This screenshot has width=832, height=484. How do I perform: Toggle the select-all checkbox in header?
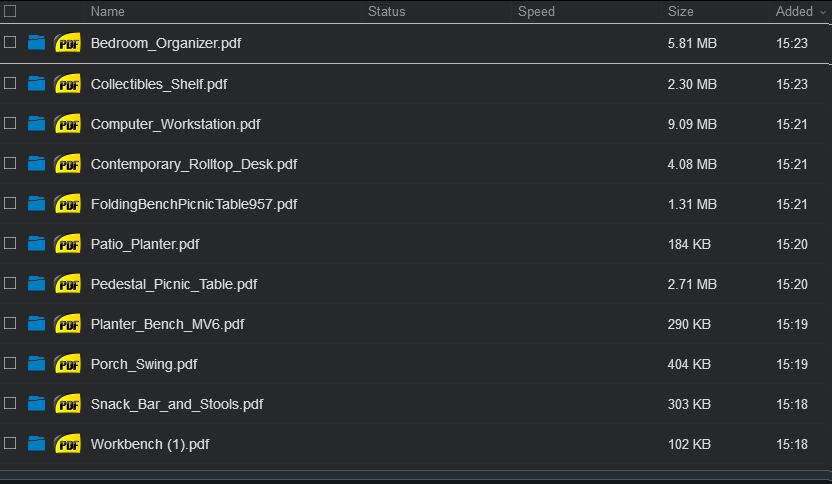click(x=10, y=11)
